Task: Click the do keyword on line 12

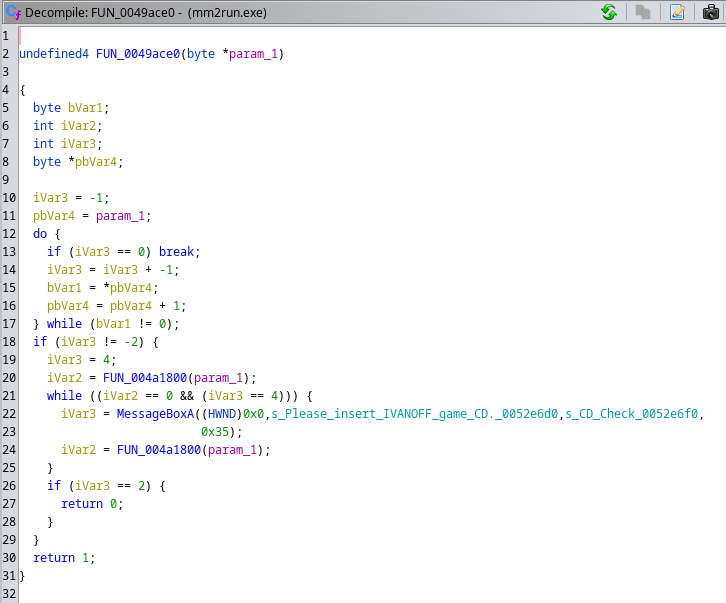Action: (40, 234)
